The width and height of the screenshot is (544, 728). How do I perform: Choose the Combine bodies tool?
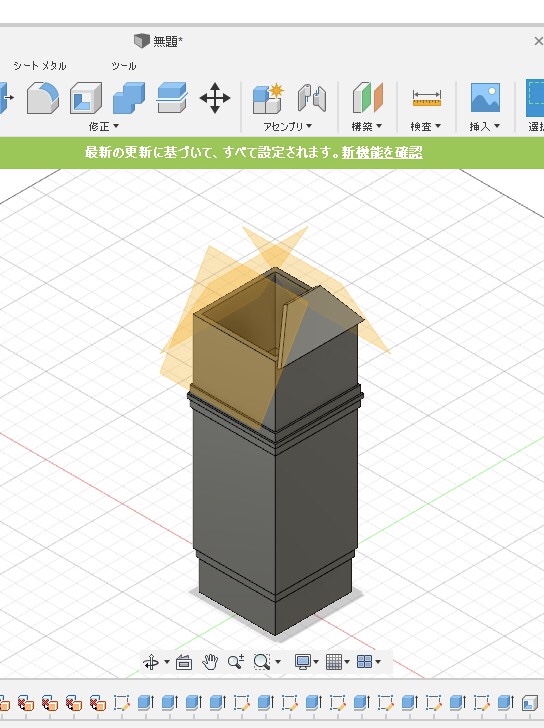pos(129,98)
